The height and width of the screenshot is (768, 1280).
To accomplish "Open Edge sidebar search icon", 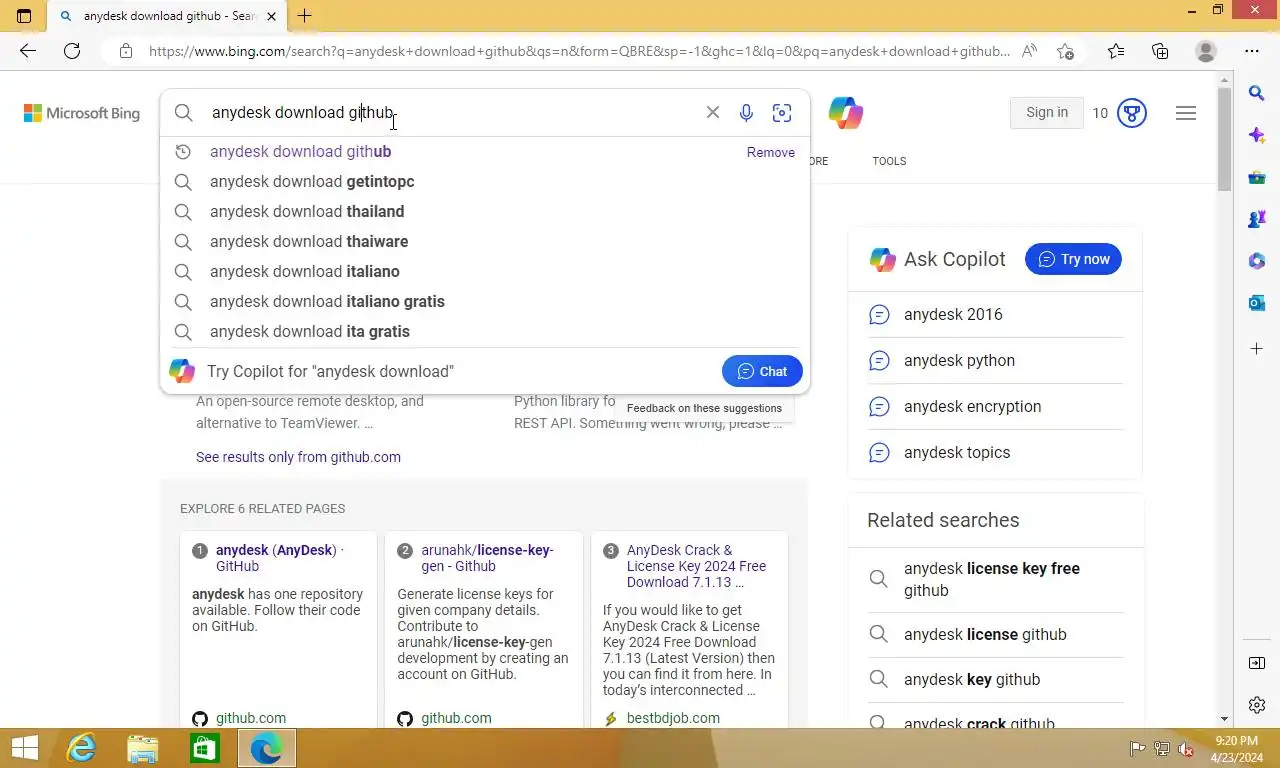I will click(1257, 93).
